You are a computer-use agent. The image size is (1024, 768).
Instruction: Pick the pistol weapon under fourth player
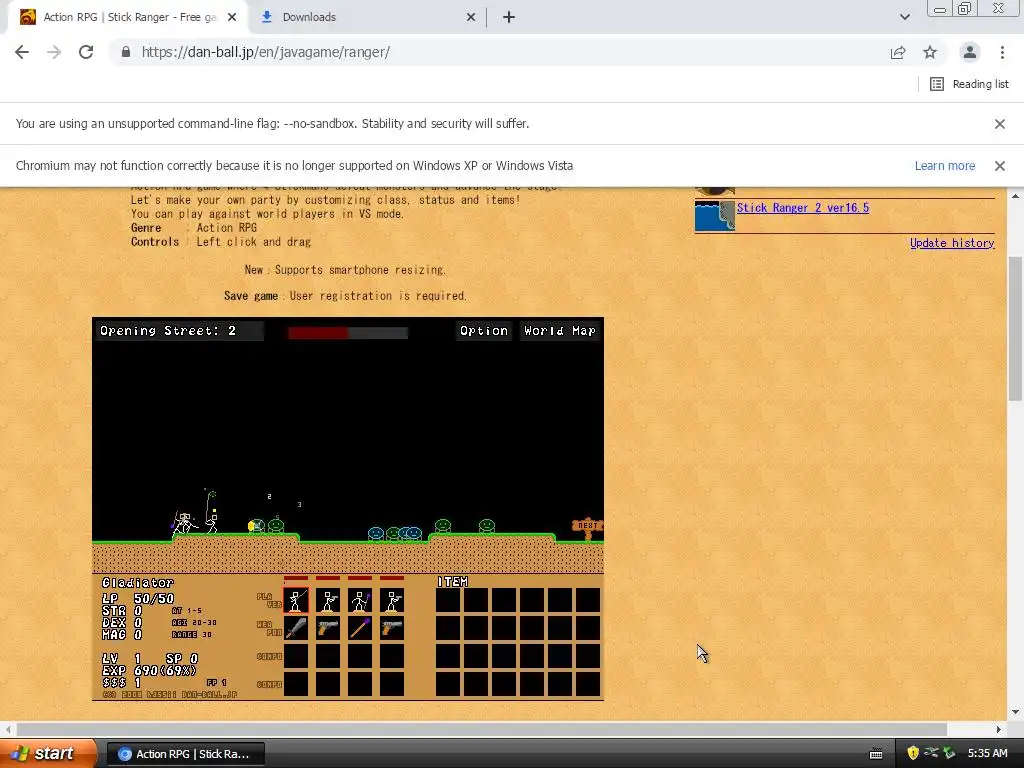coord(392,628)
